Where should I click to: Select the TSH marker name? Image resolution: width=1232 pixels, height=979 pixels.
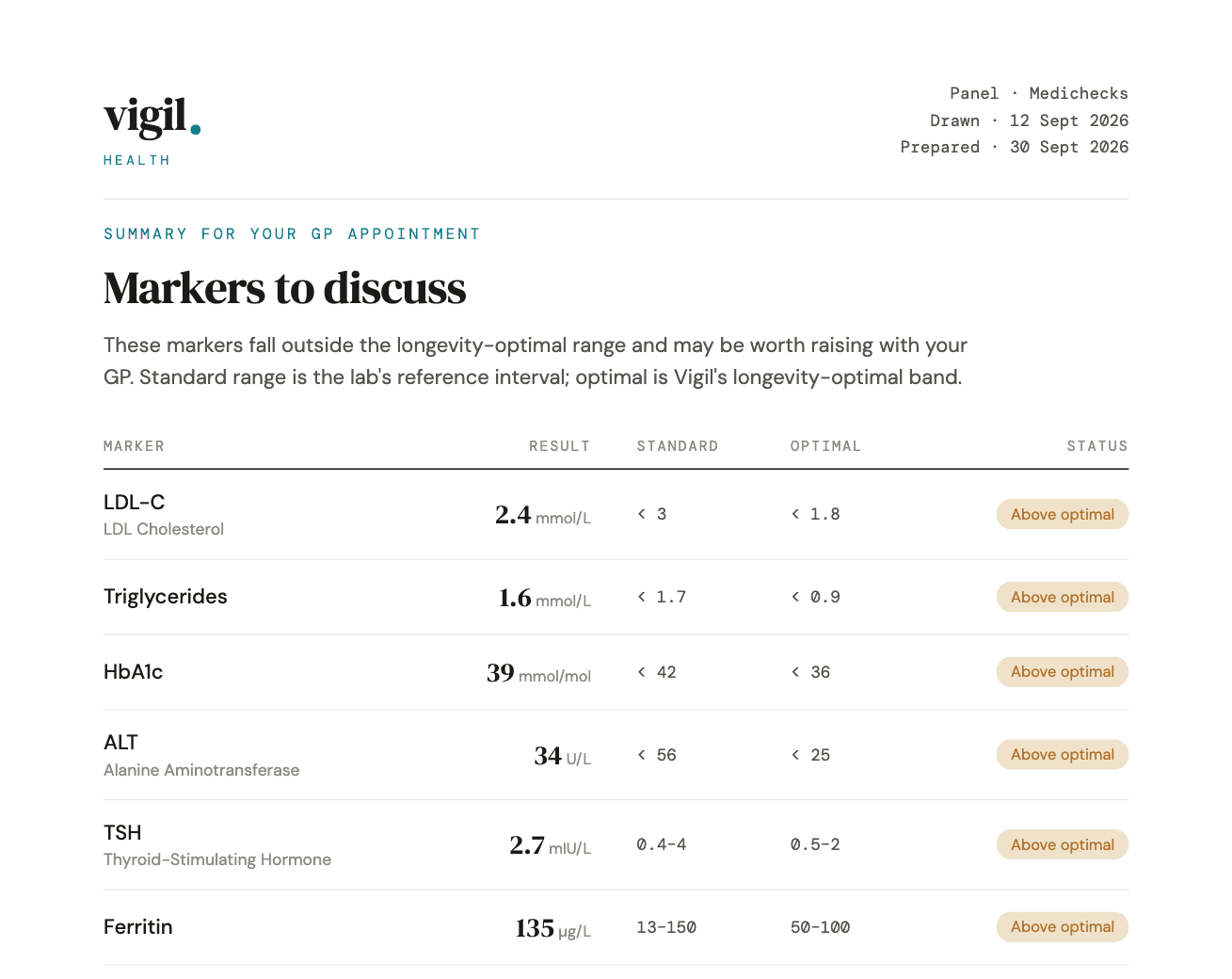122,833
